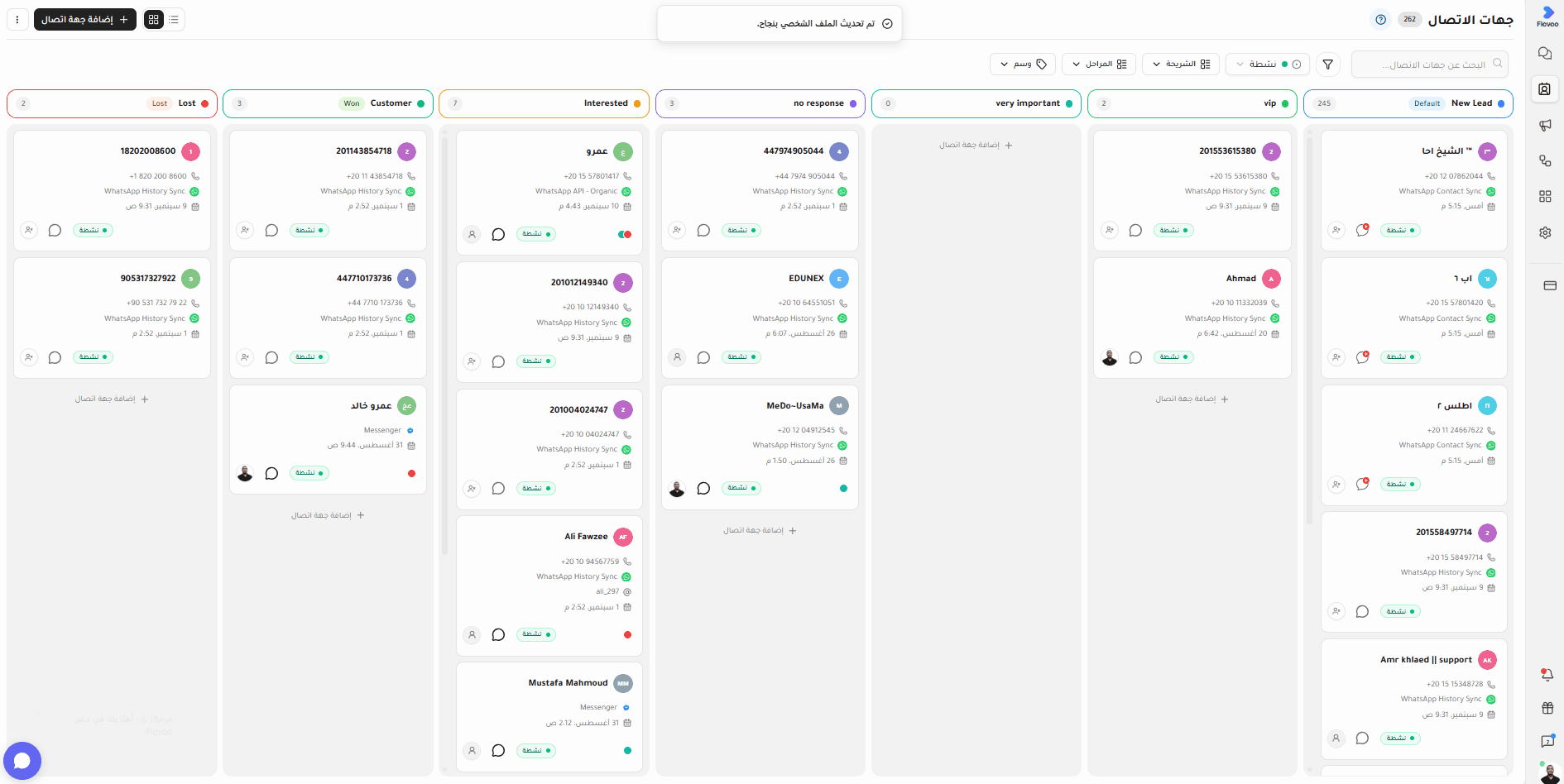Image resolution: width=1564 pixels, height=784 pixels.
Task: Add contact under very important column
Action: tap(976, 145)
